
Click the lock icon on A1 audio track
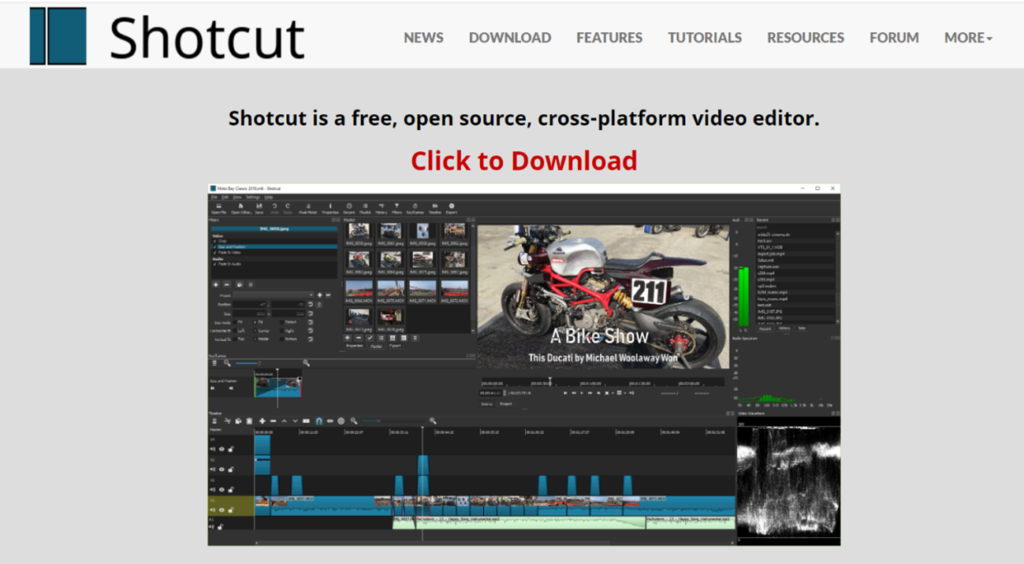click(x=221, y=527)
